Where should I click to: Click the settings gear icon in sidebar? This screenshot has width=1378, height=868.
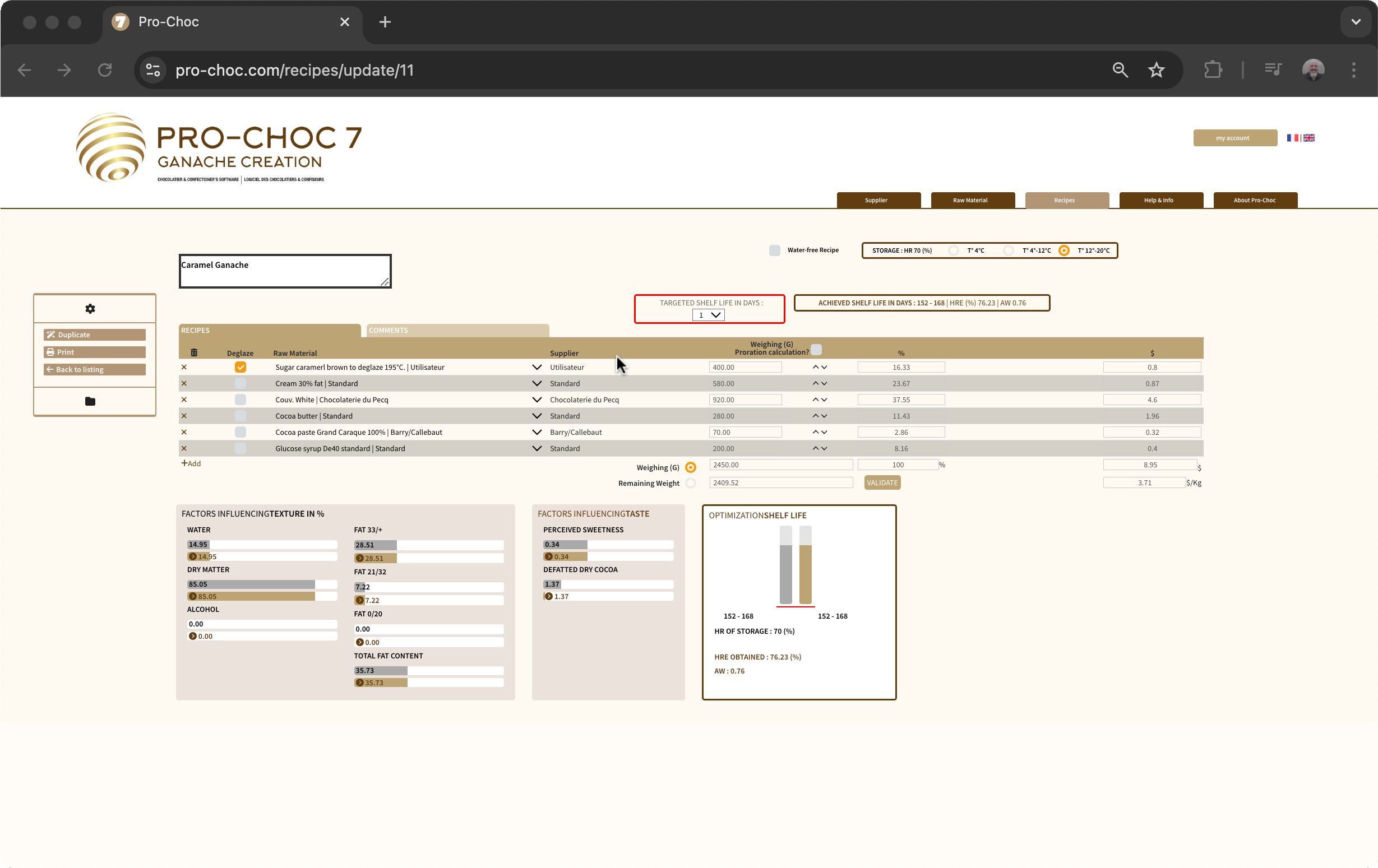pos(90,309)
